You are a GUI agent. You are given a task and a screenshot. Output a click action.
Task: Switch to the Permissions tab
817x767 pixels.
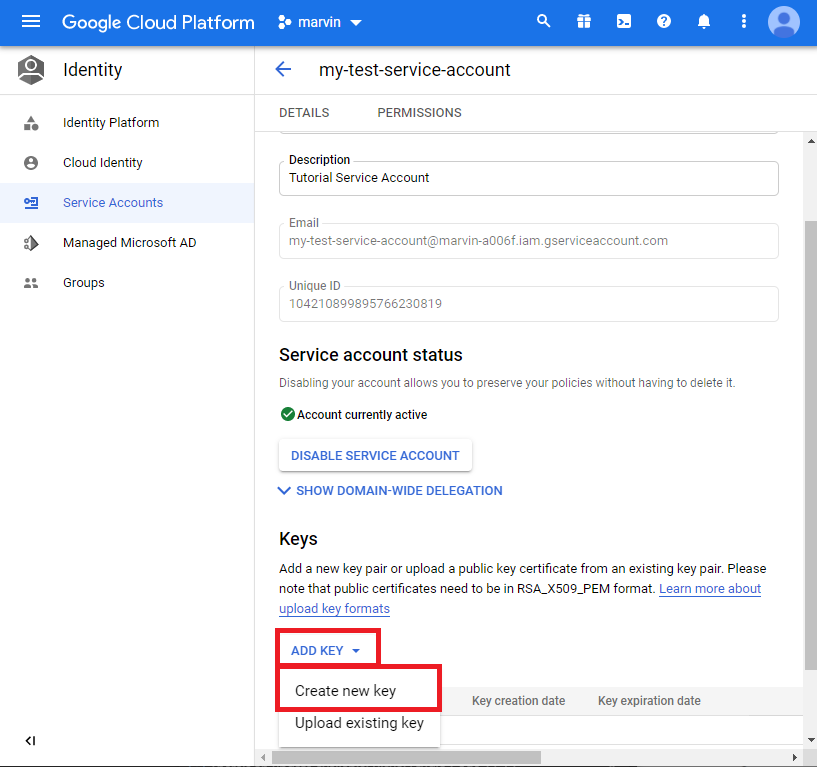[419, 113]
